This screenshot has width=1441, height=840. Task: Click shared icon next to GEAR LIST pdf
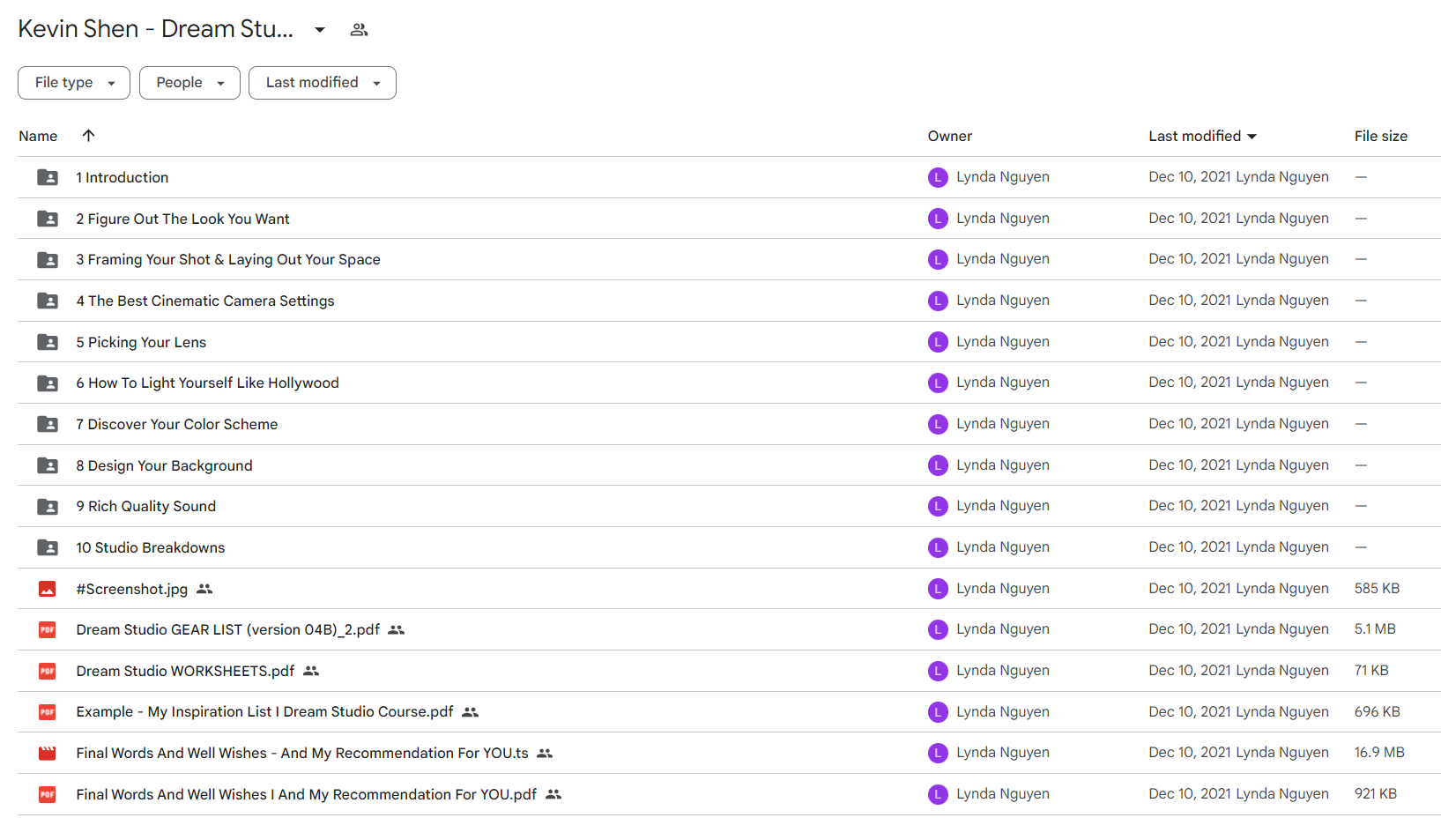click(x=397, y=629)
